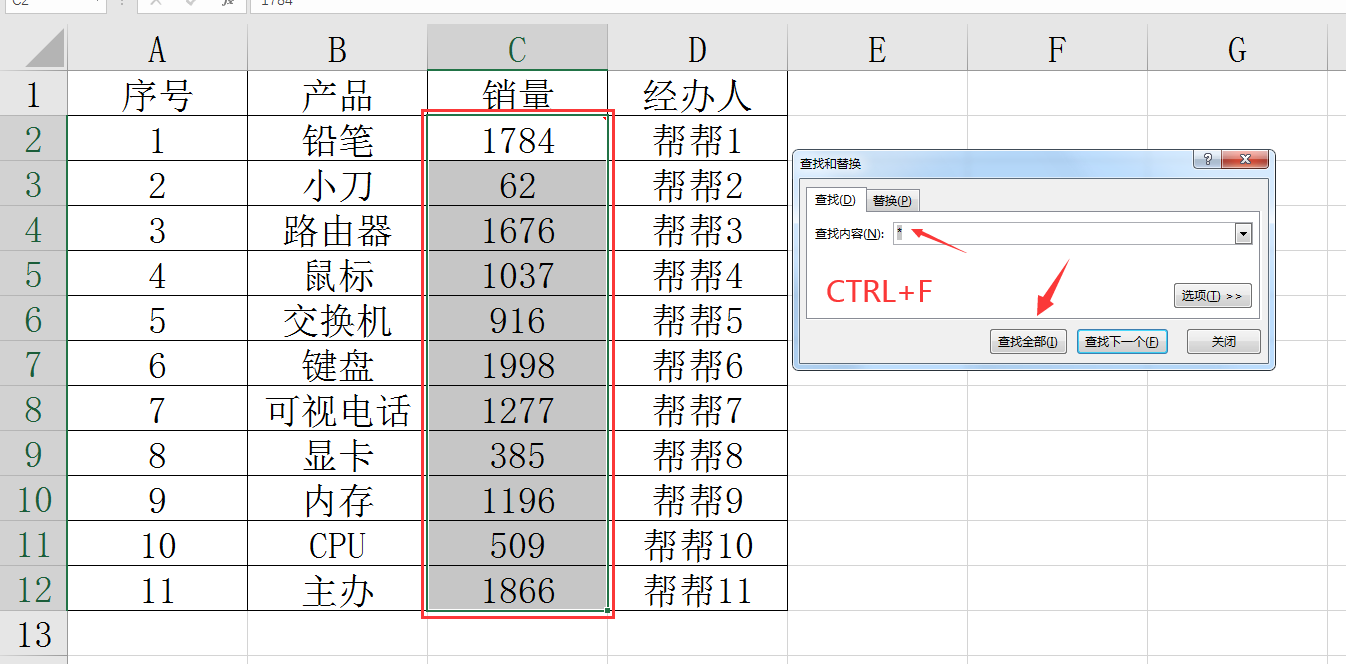Close the Find and Replace dialog via X

[1246, 160]
